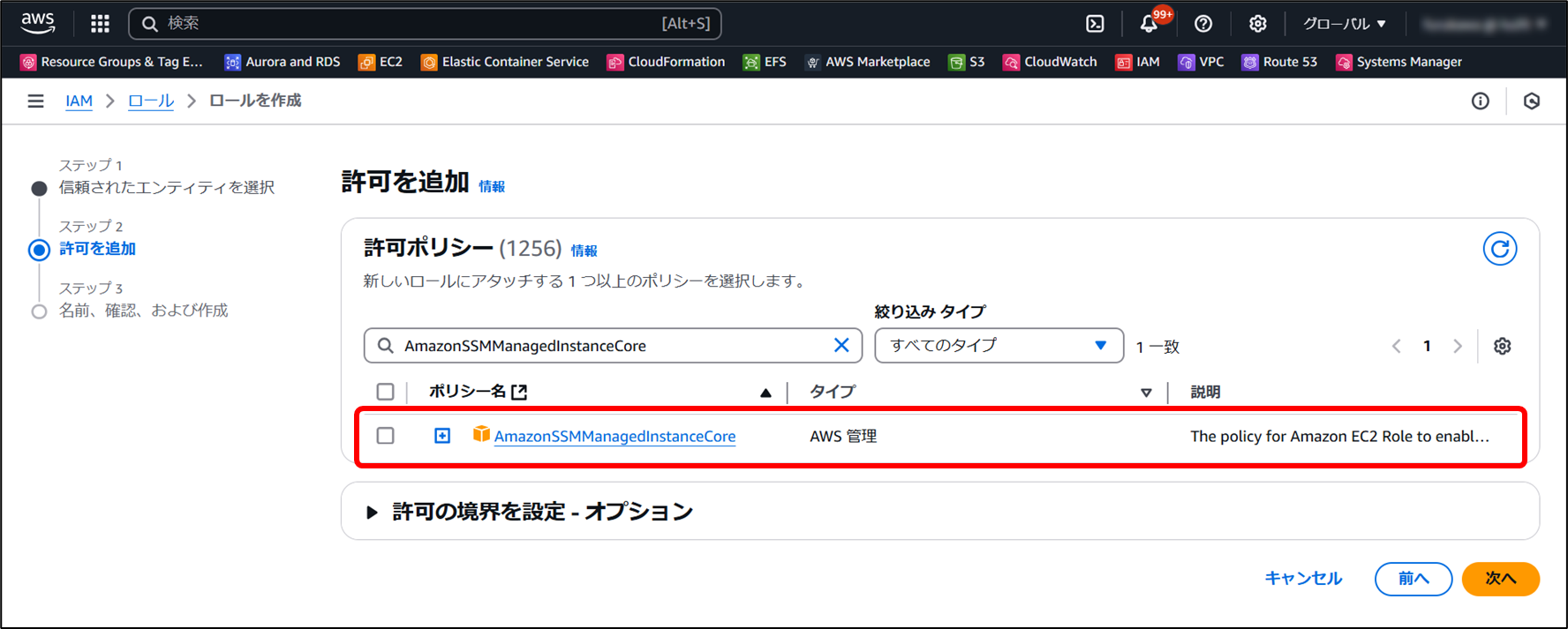Toggle the side navigation hamburger menu
Screen dimensions: 1568x629
[35, 101]
